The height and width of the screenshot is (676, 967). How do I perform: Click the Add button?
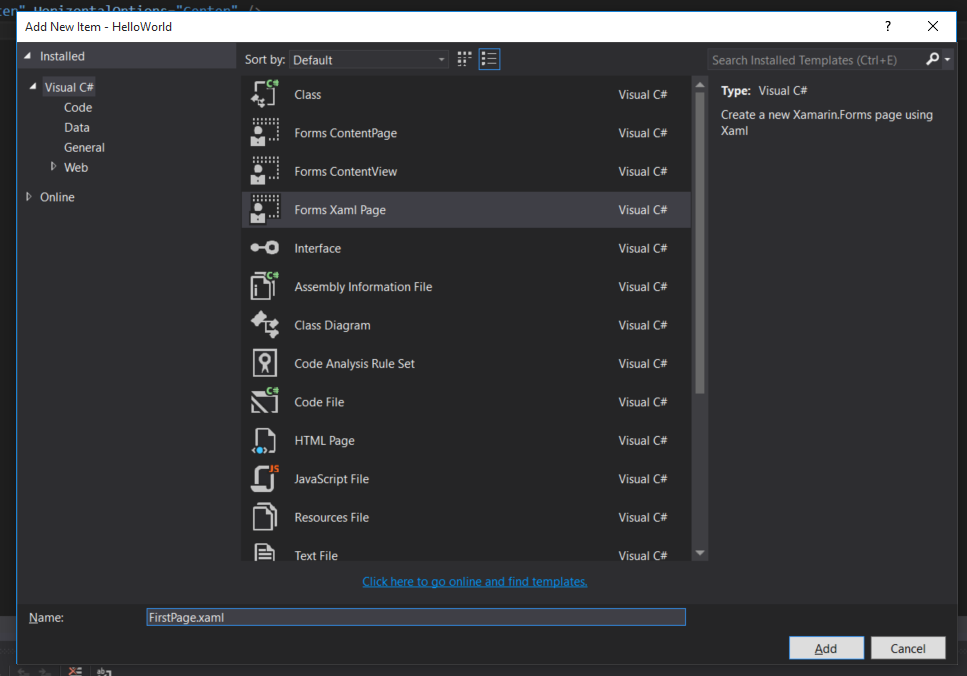[x=826, y=648]
